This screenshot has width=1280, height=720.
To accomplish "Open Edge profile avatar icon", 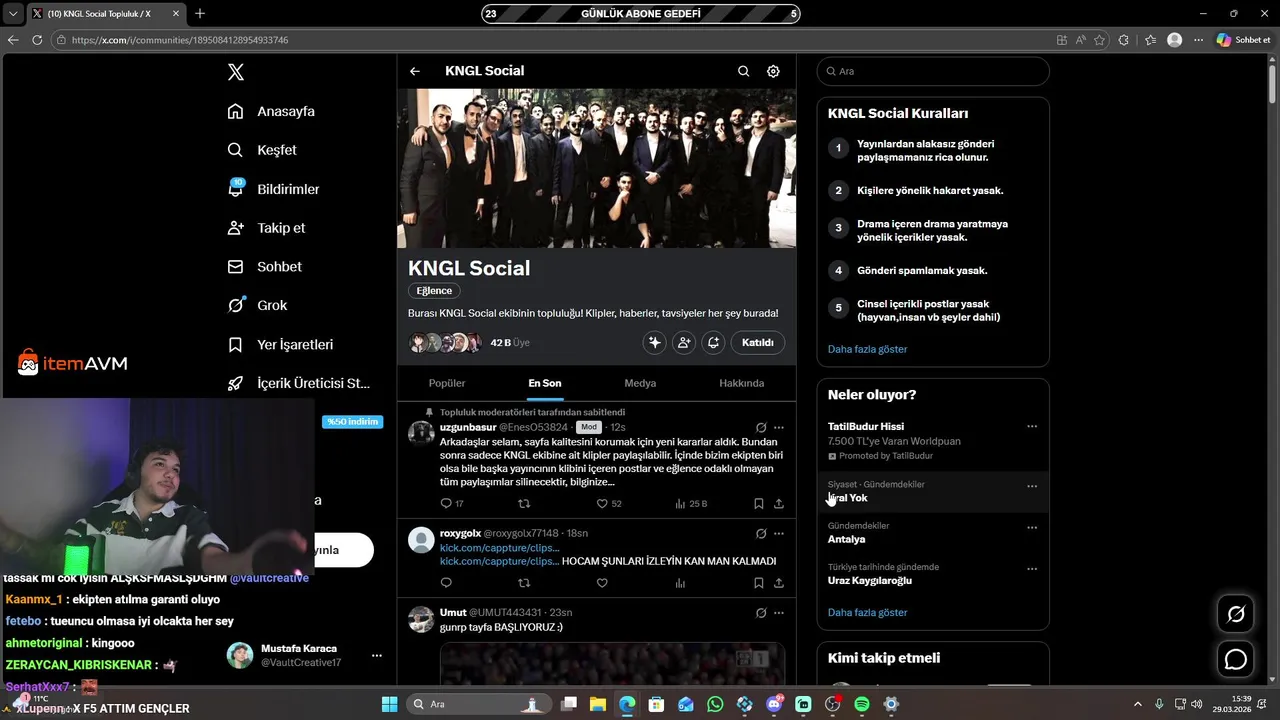I will point(1174,40).
